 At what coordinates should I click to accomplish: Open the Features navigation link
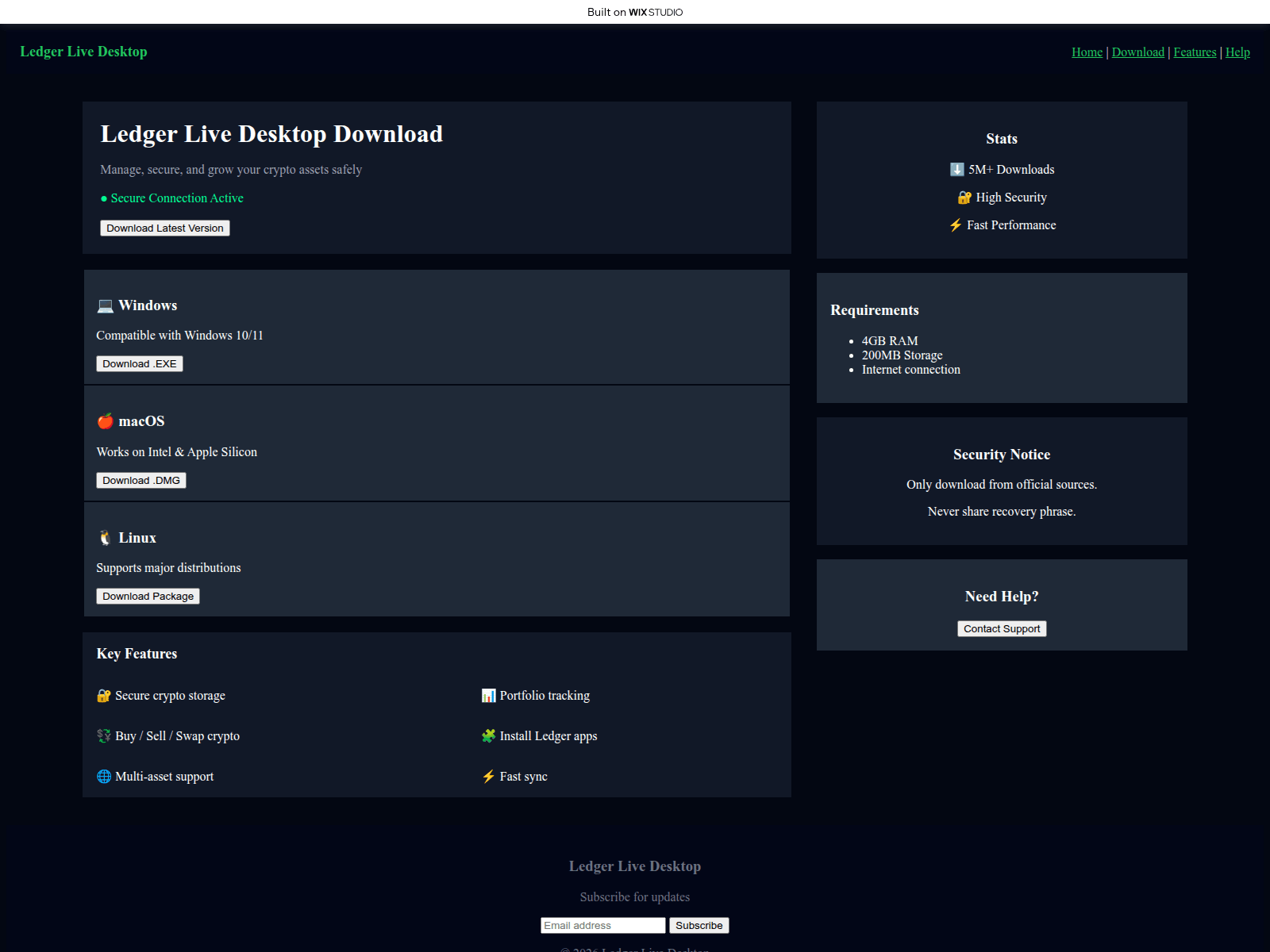click(1195, 52)
